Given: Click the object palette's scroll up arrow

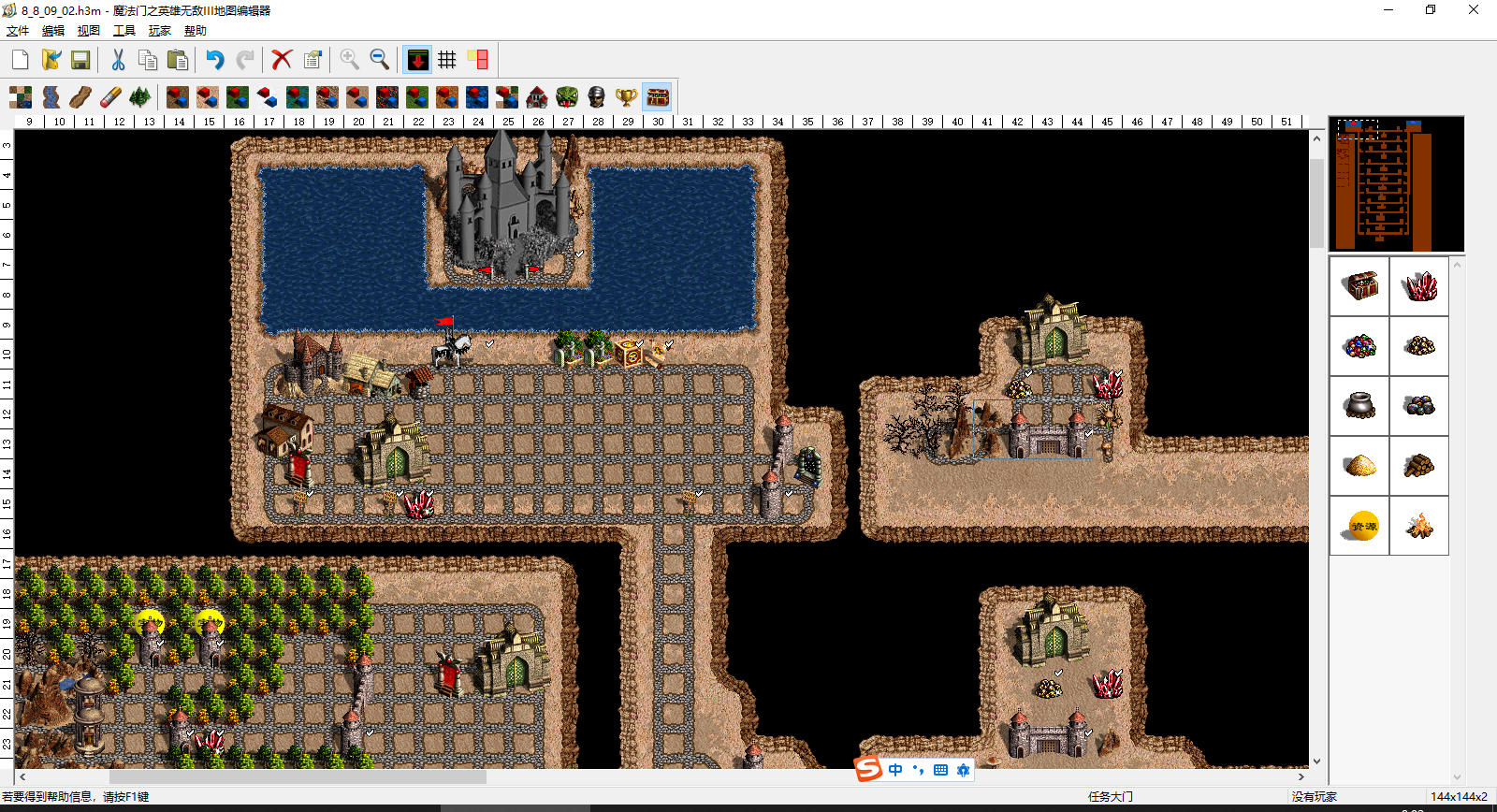Looking at the screenshot, I should coord(1457,265).
